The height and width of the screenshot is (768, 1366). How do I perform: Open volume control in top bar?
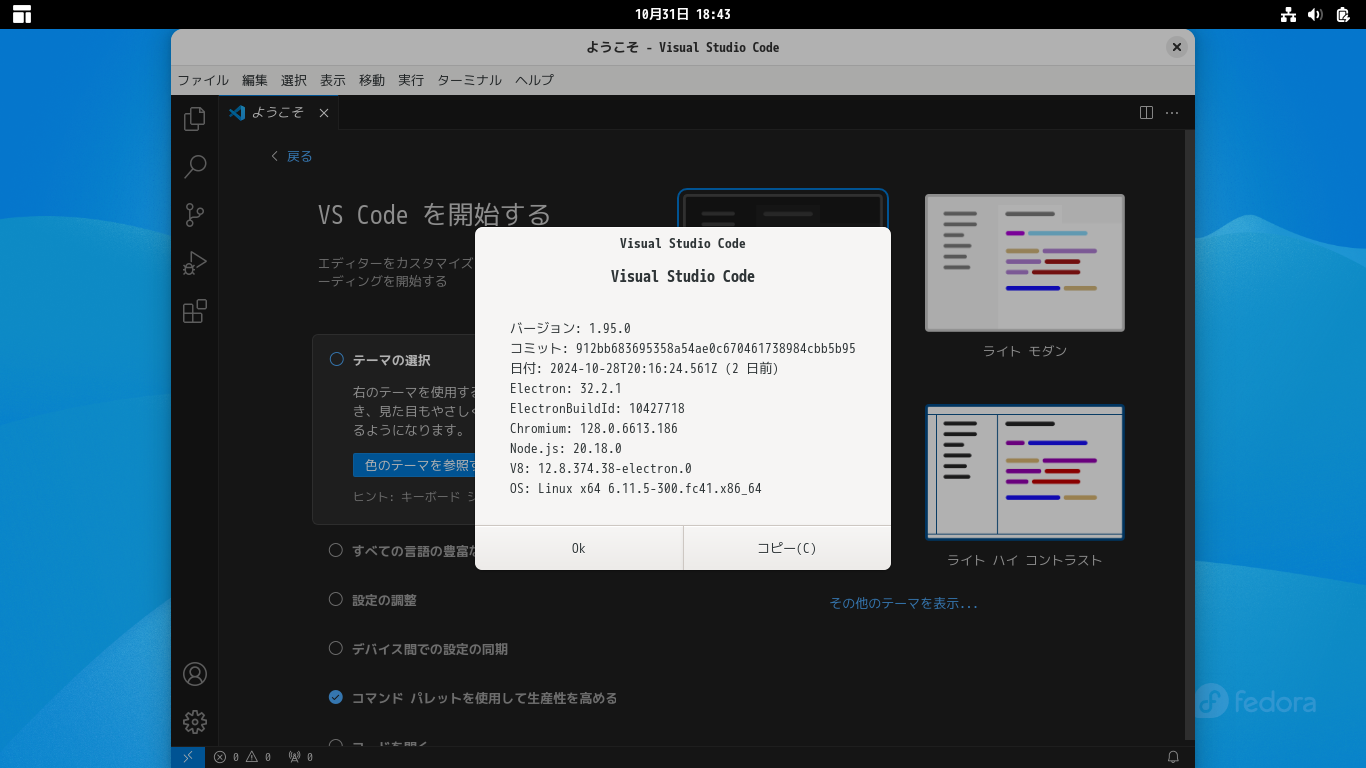click(1315, 14)
